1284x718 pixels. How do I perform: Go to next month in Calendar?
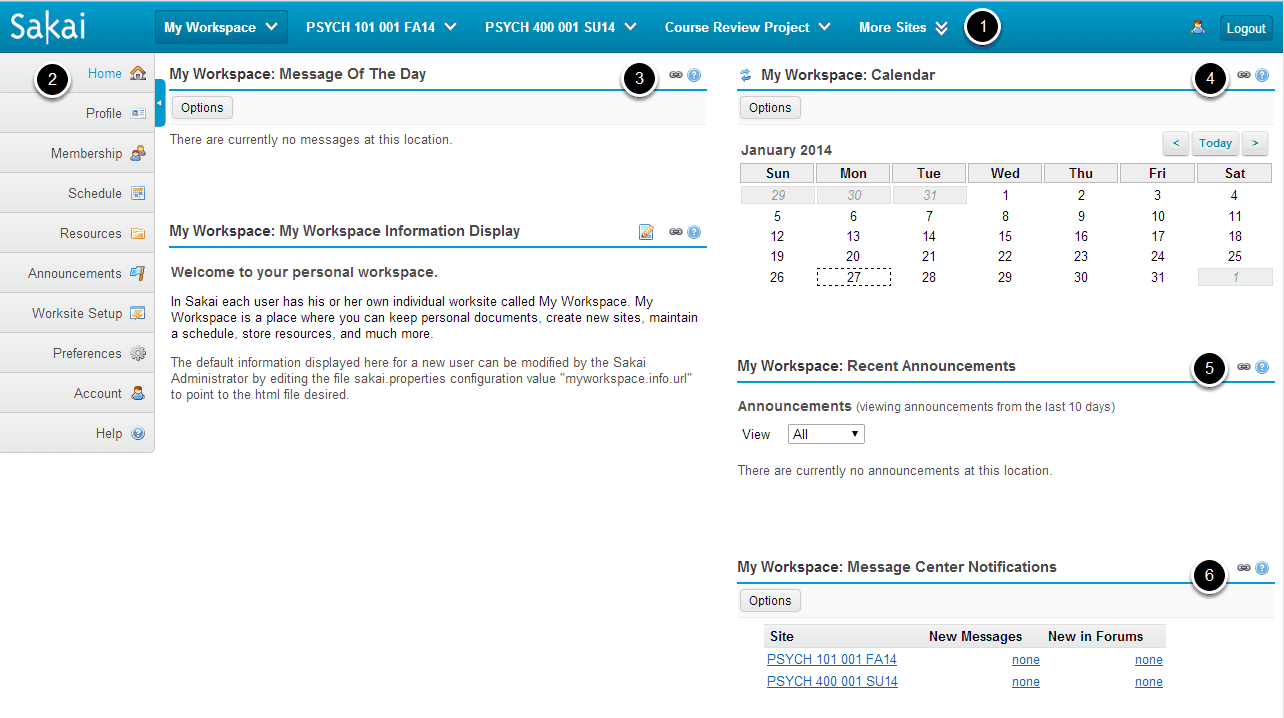coord(1255,143)
